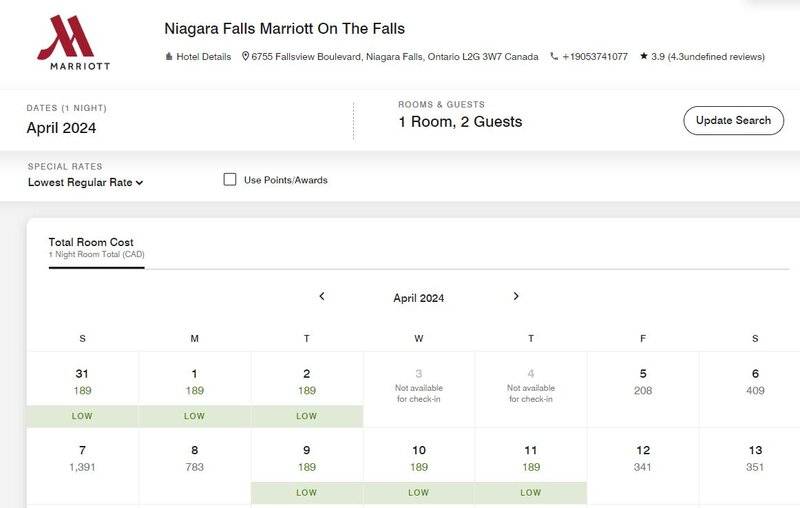Select April 1 priced at 189
This screenshot has height=508, width=800.
point(194,382)
